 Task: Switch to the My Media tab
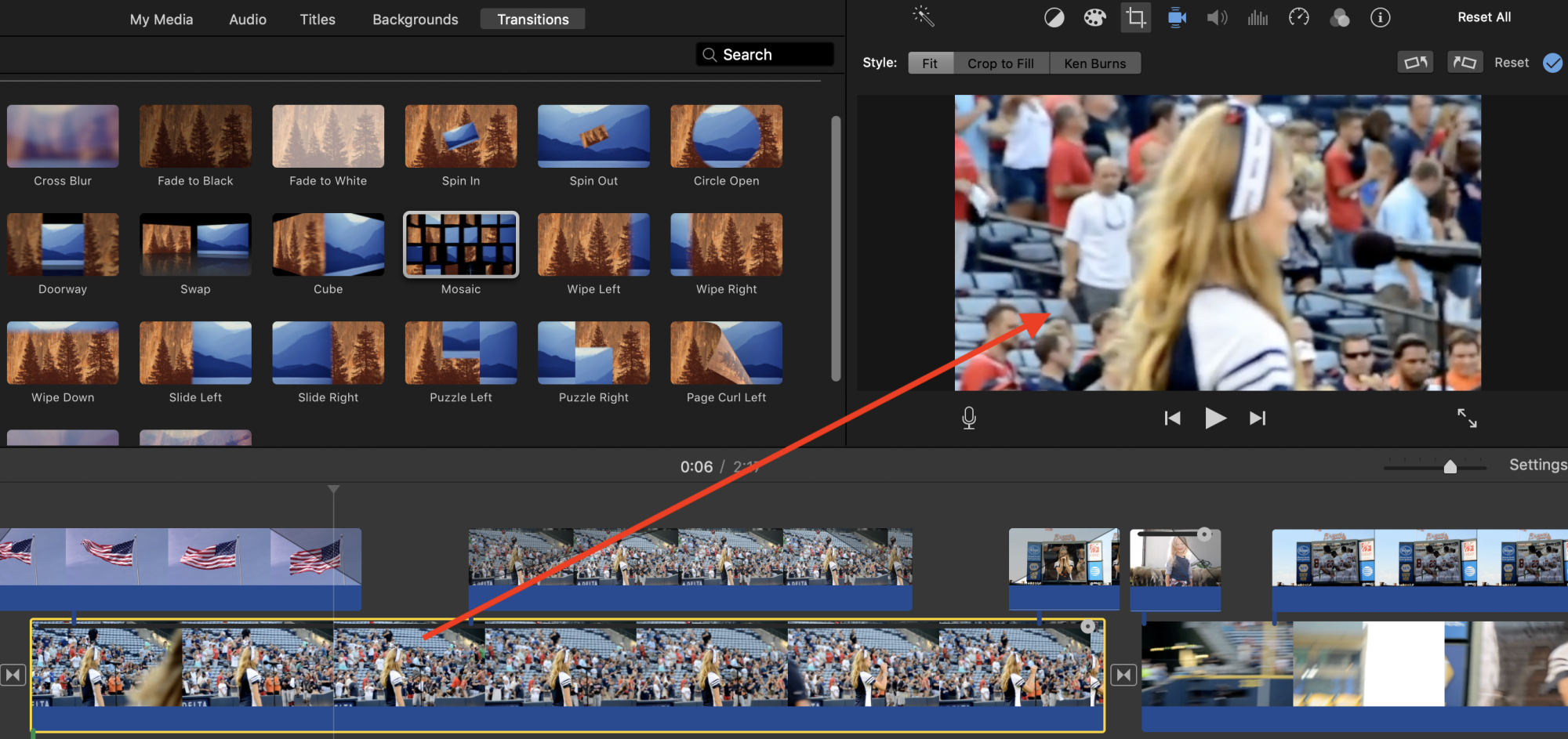click(162, 20)
